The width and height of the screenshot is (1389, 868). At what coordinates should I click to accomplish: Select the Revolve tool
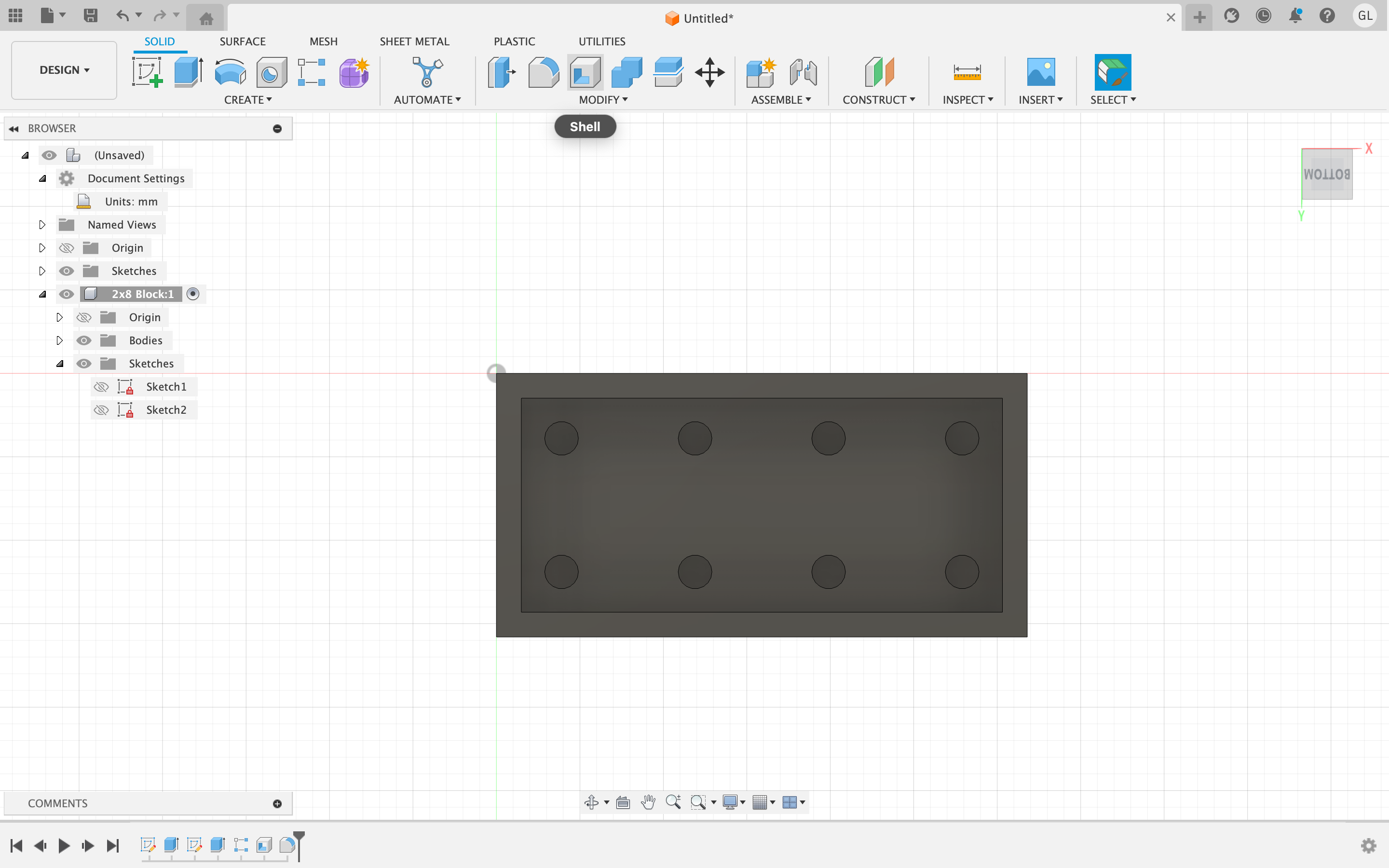pos(230,72)
